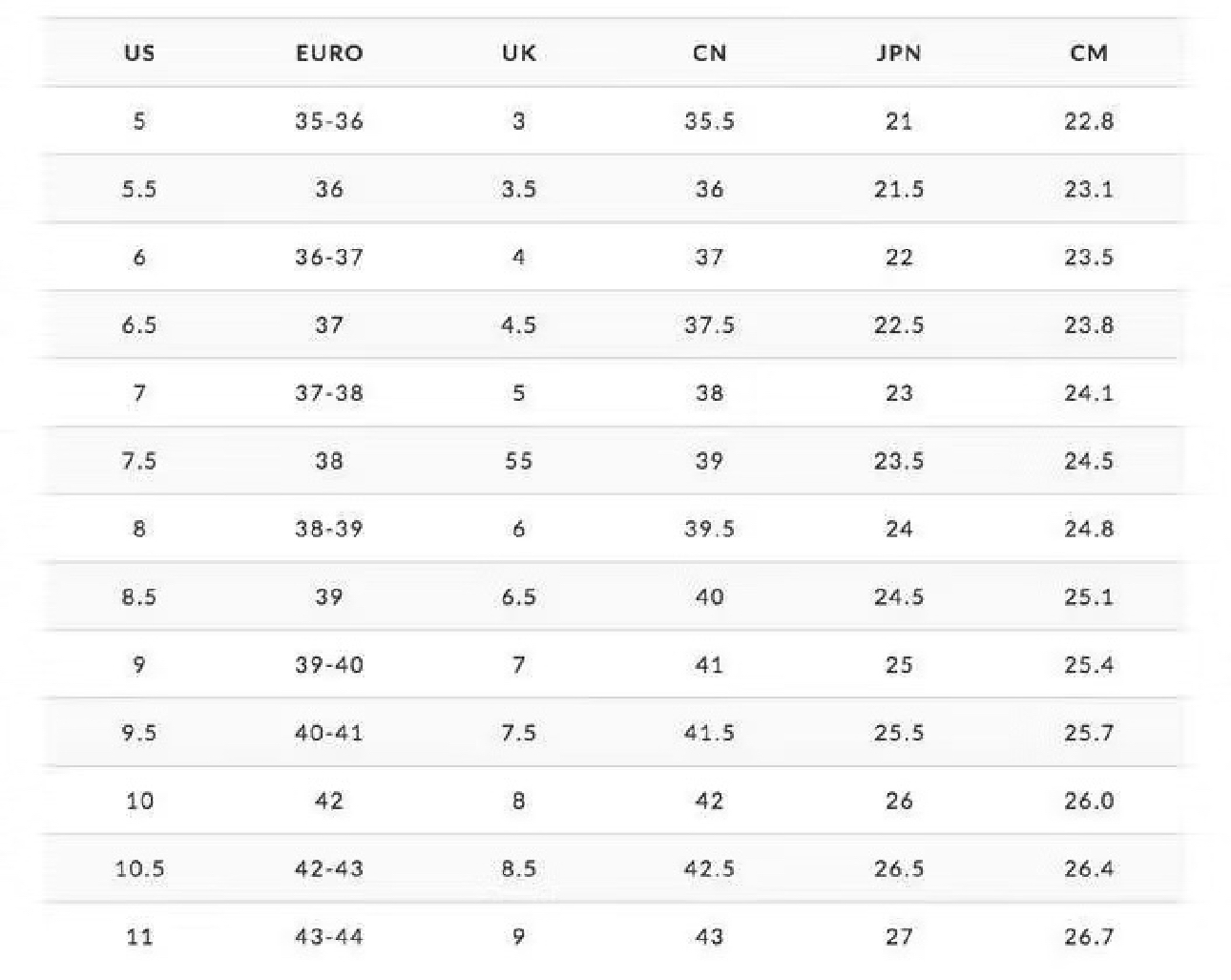Click the US column header

coord(139,52)
